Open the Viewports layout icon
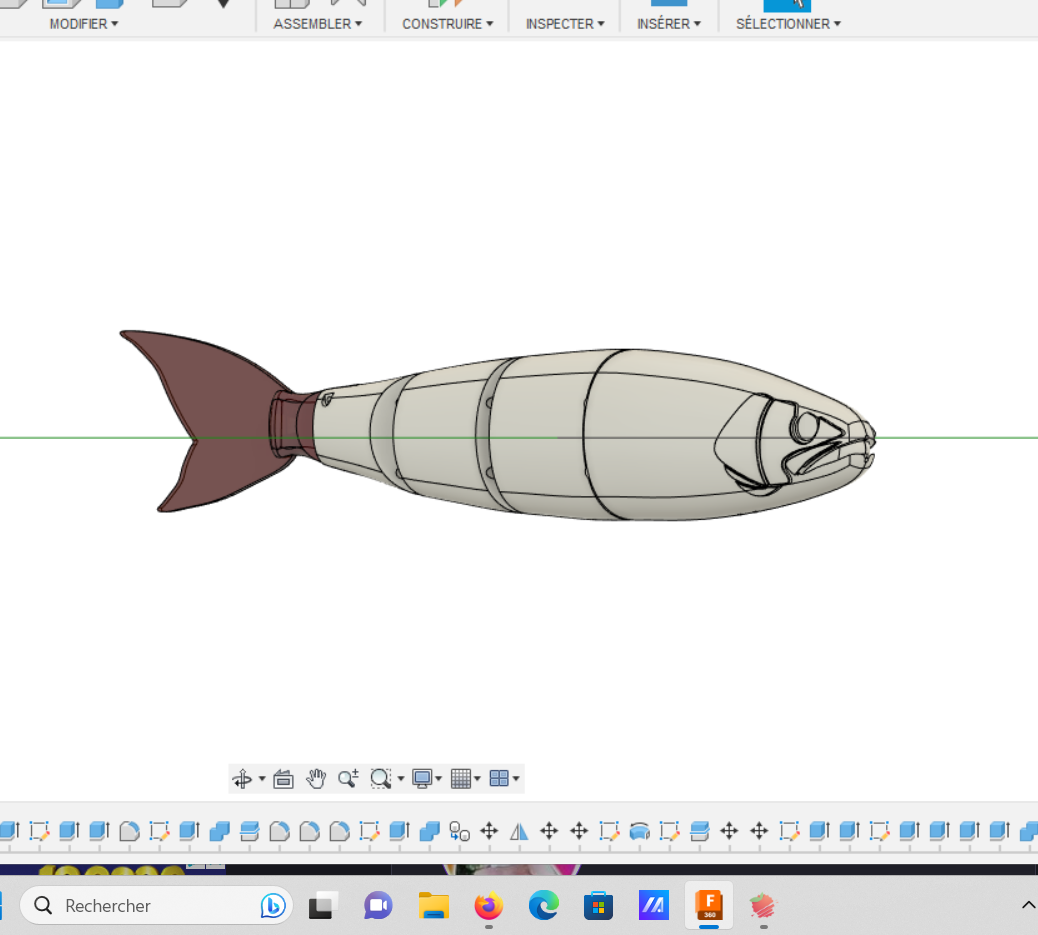The height and width of the screenshot is (935, 1038). click(x=499, y=779)
